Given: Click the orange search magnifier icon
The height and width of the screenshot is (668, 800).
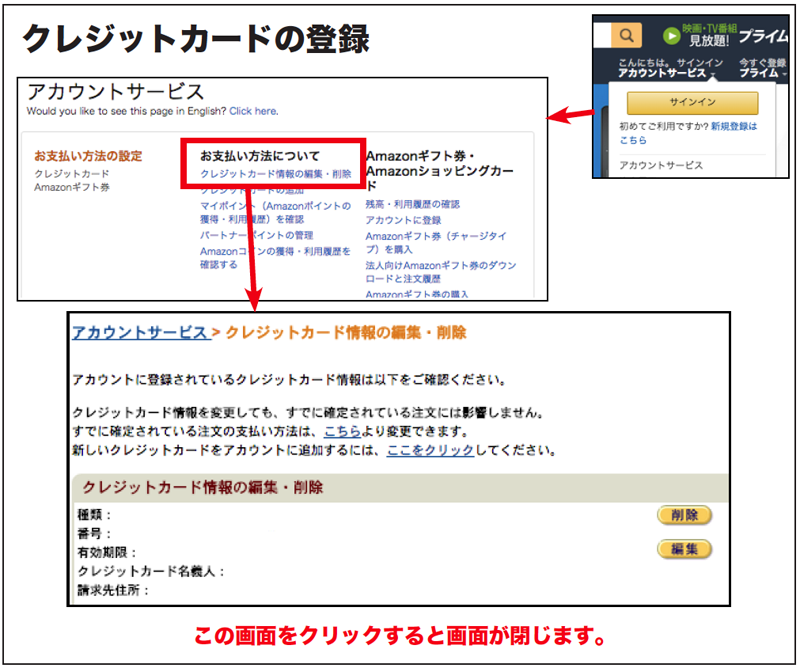Looking at the screenshot, I should pyautogui.click(x=626, y=35).
